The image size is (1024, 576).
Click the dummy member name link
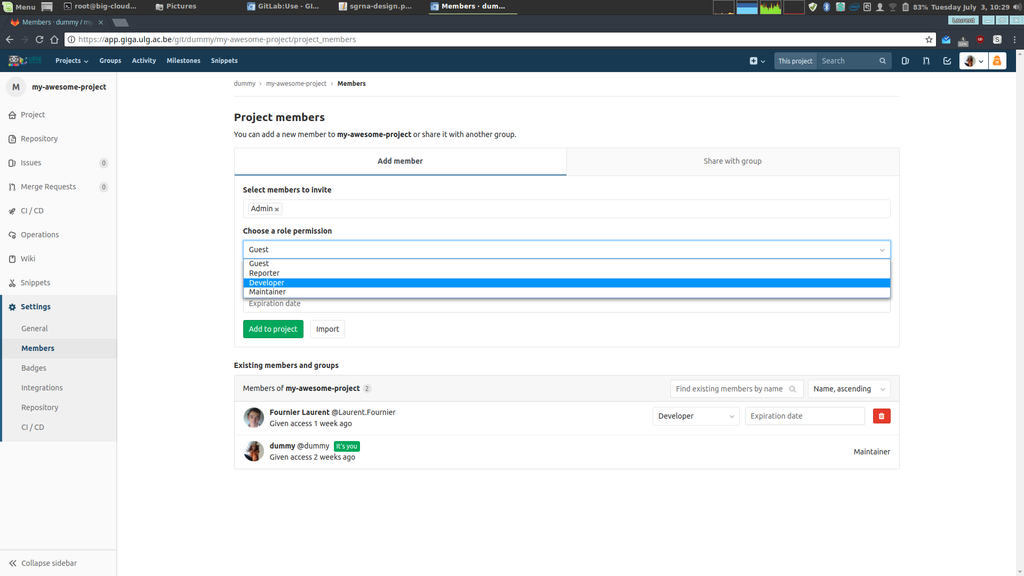pos(282,446)
